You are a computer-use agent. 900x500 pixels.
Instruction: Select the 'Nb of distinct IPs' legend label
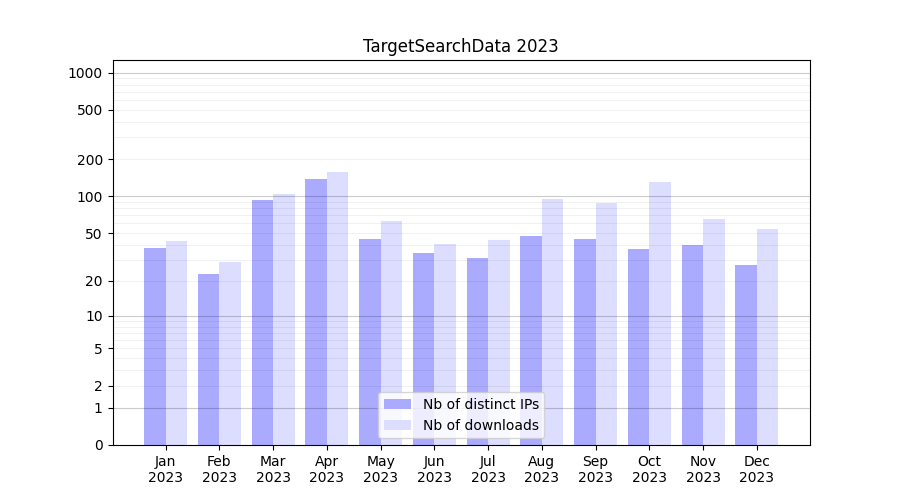480,404
